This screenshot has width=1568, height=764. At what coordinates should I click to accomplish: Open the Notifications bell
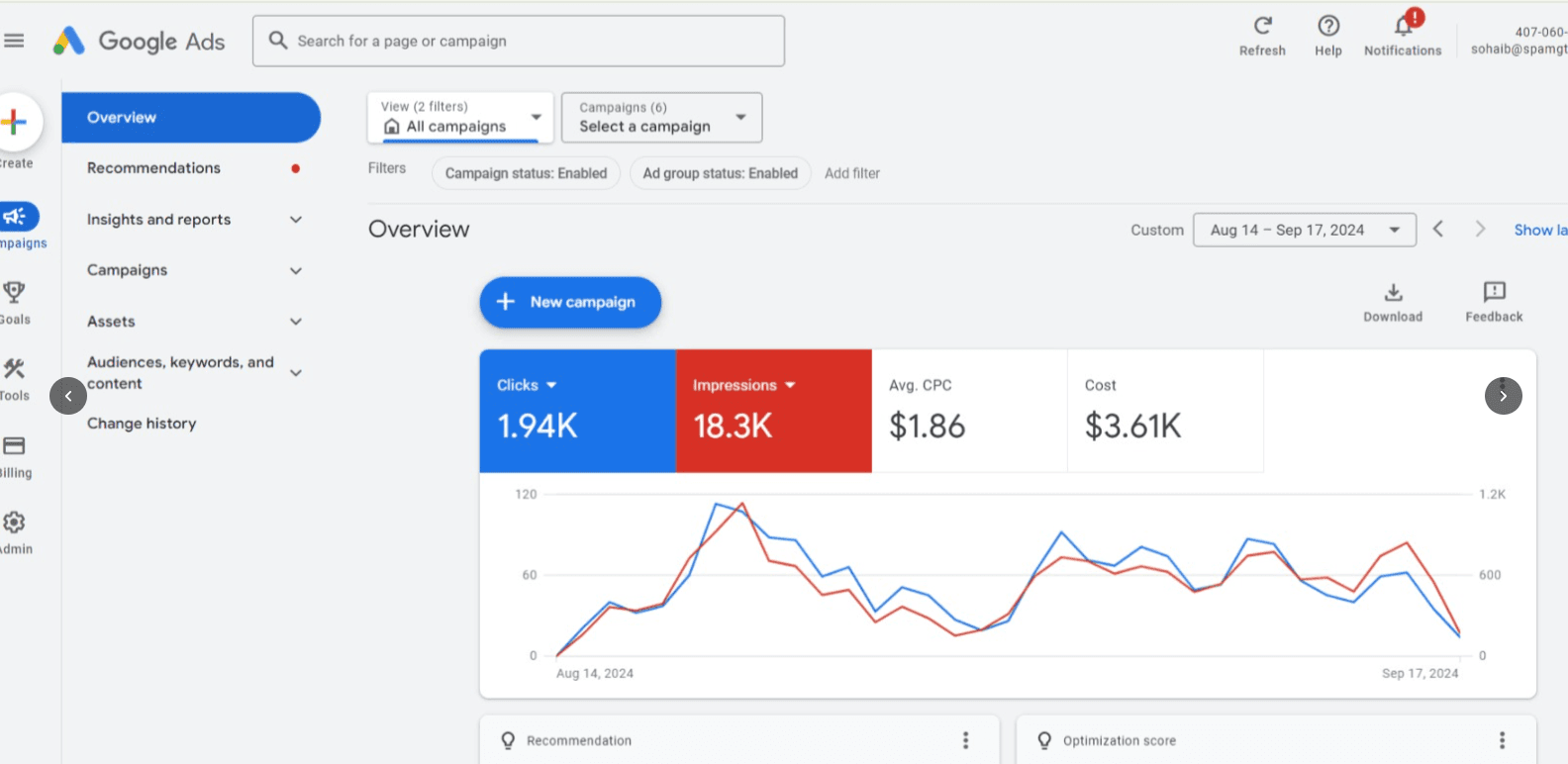coord(1403,27)
